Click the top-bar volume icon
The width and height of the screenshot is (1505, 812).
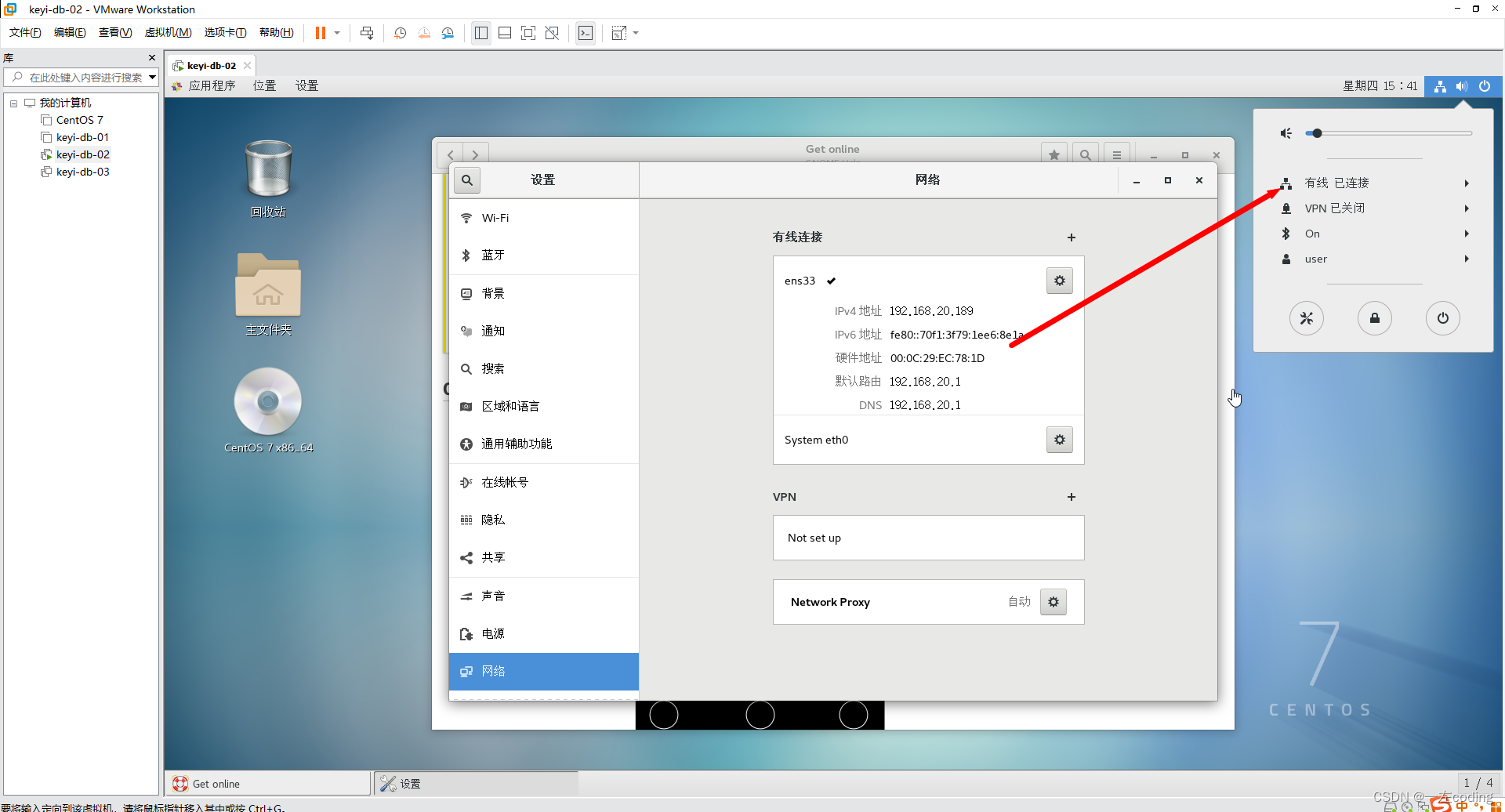(x=1462, y=86)
